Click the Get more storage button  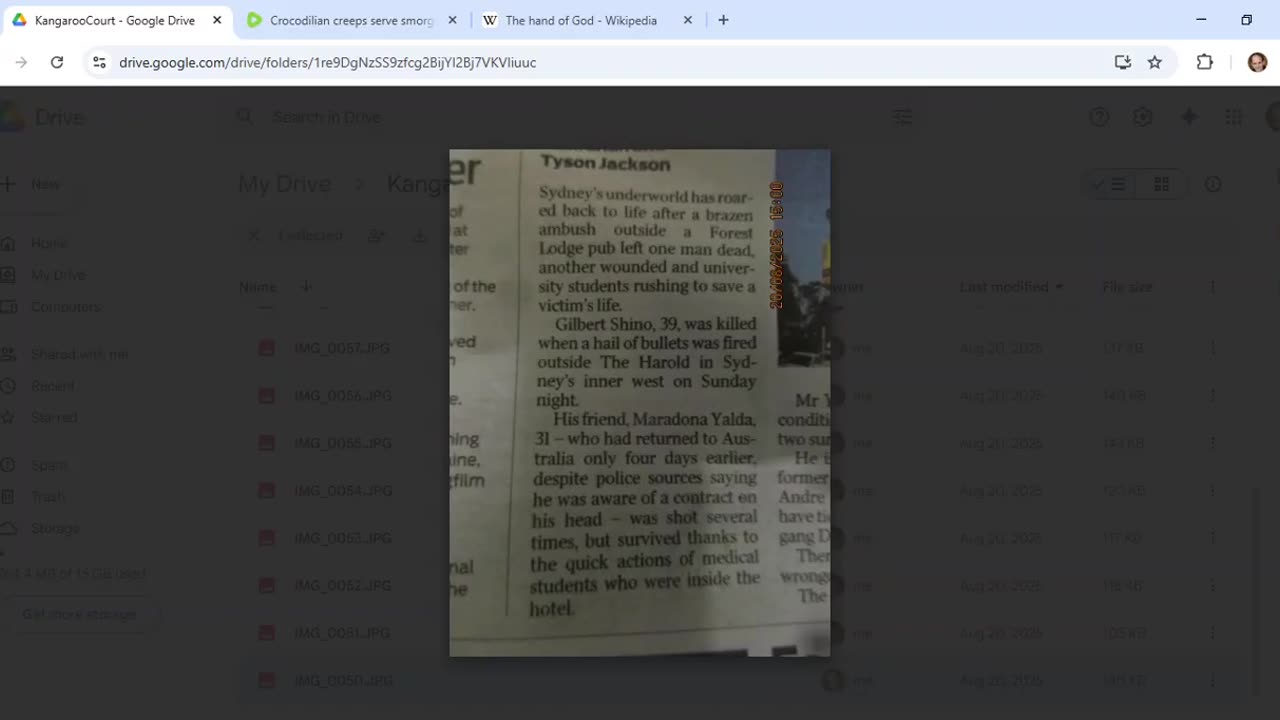tap(79, 614)
